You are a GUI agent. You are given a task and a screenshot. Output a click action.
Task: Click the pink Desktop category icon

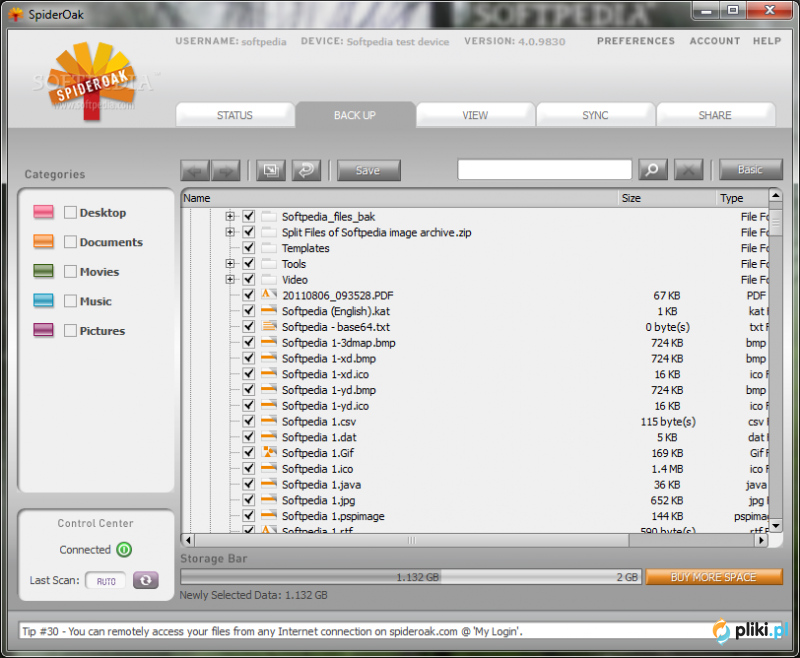[43, 212]
